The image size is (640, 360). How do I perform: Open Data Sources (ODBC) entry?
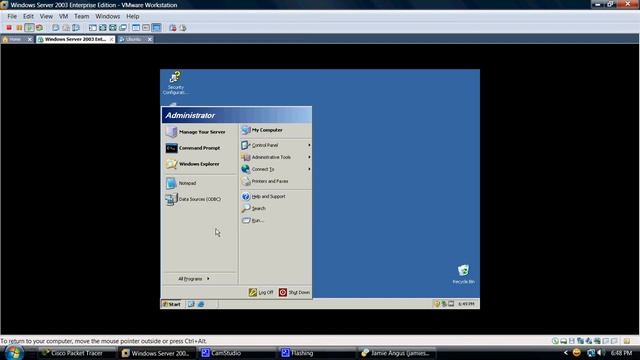click(x=200, y=199)
